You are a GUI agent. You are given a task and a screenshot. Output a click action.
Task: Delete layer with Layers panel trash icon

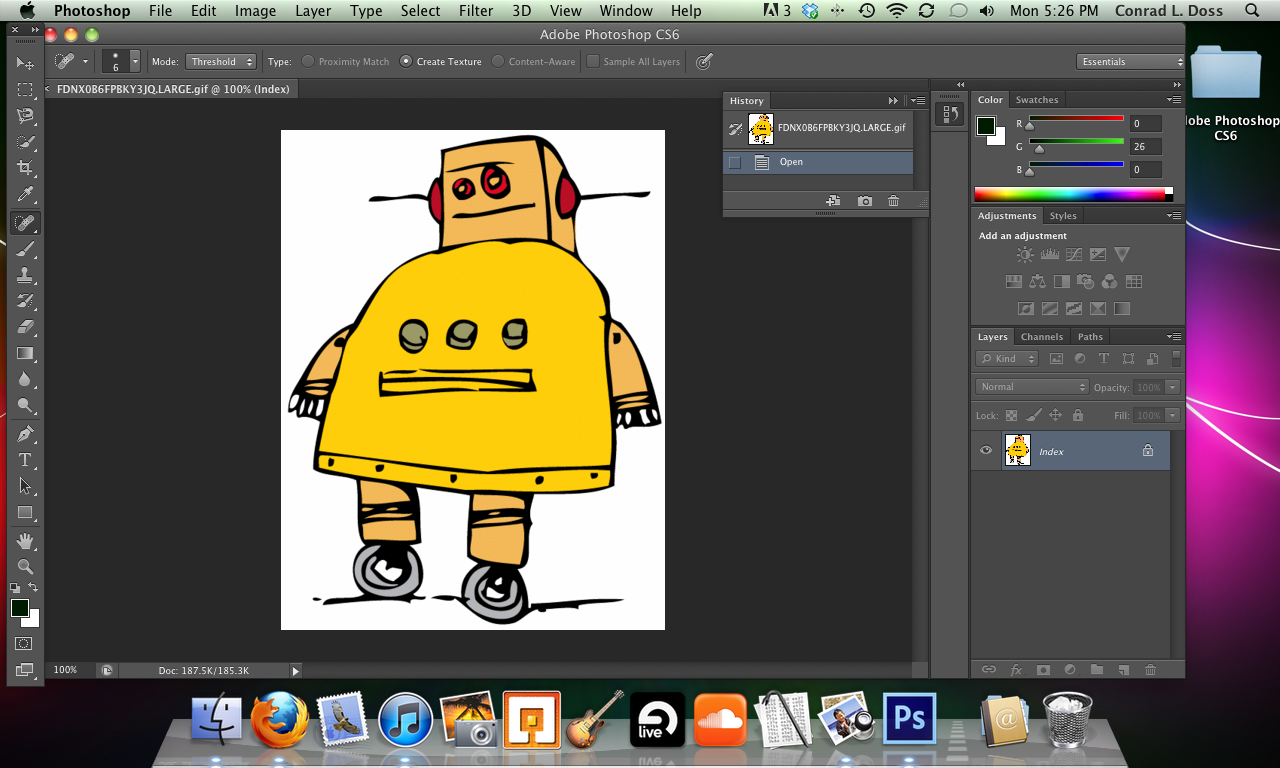pyautogui.click(x=1150, y=669)
